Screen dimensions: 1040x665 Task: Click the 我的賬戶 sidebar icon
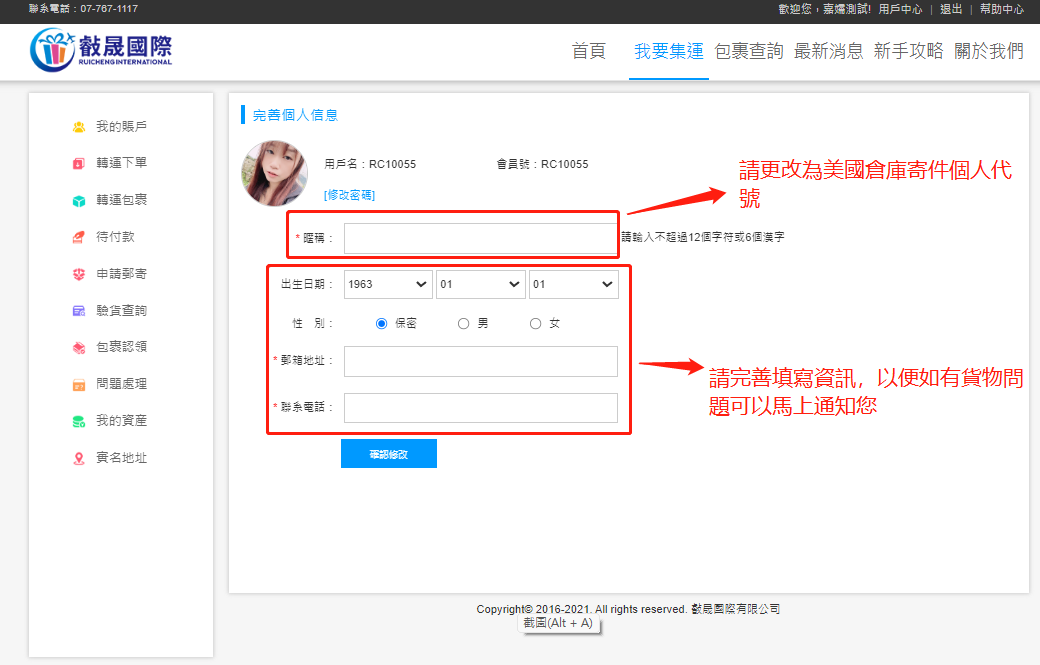pyautogui.click(x=79, y=127)
